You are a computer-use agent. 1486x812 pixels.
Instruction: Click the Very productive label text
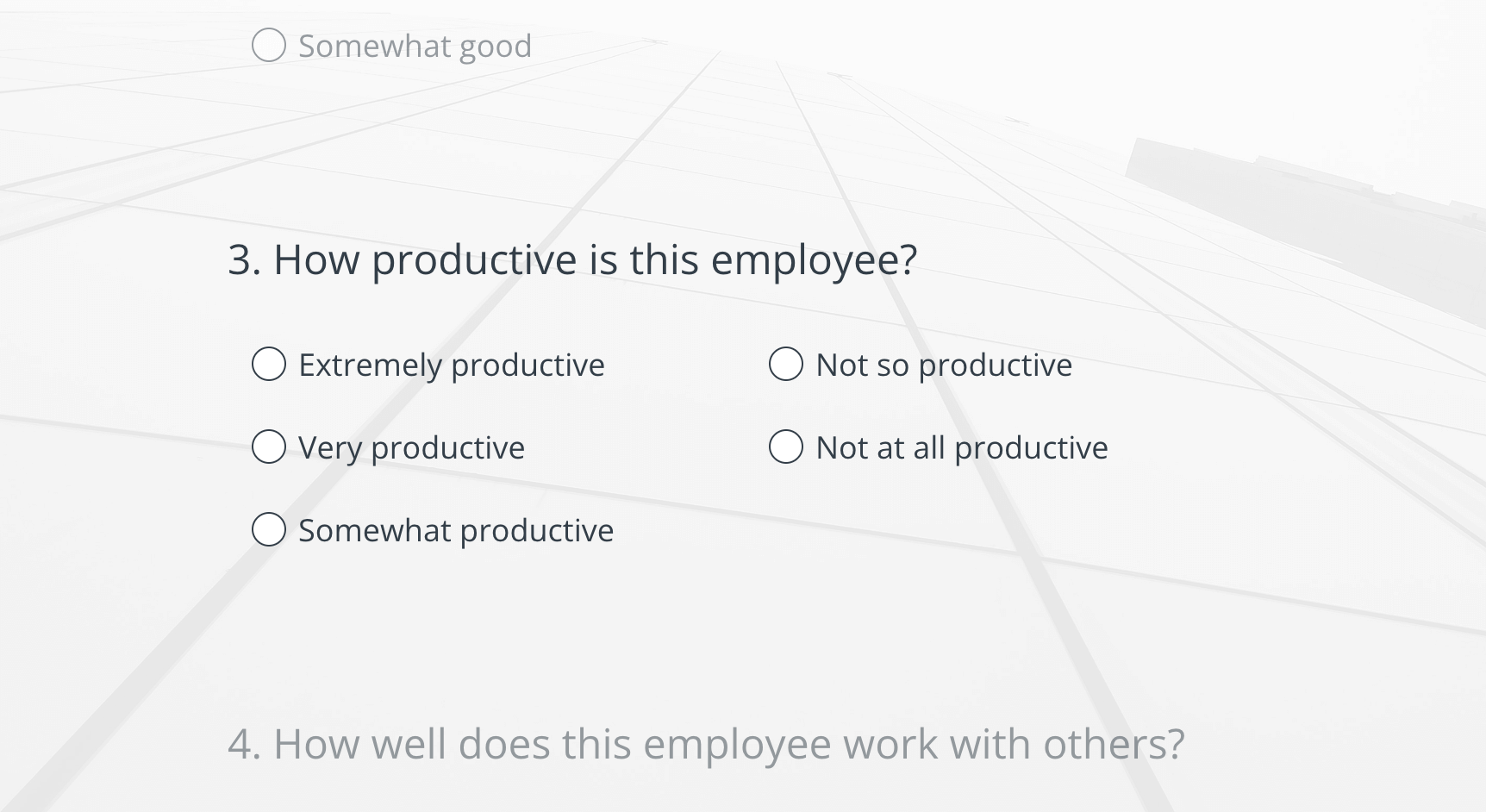coord(410,447)
